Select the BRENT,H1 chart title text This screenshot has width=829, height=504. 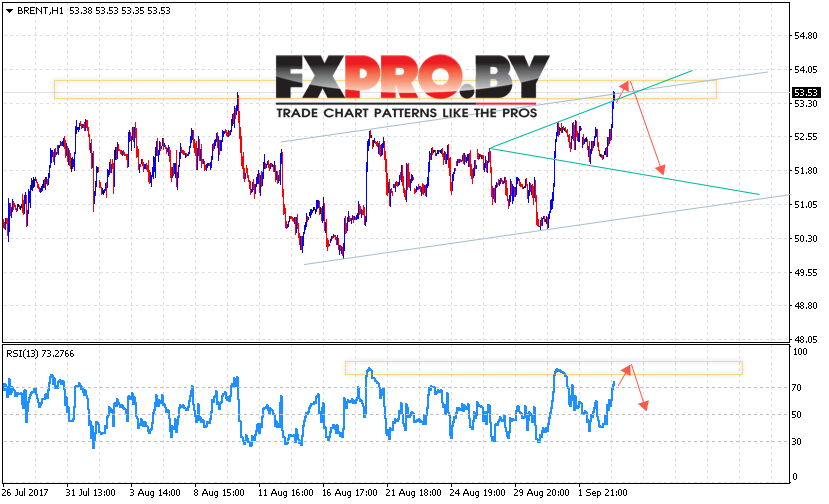click(40, 11)
